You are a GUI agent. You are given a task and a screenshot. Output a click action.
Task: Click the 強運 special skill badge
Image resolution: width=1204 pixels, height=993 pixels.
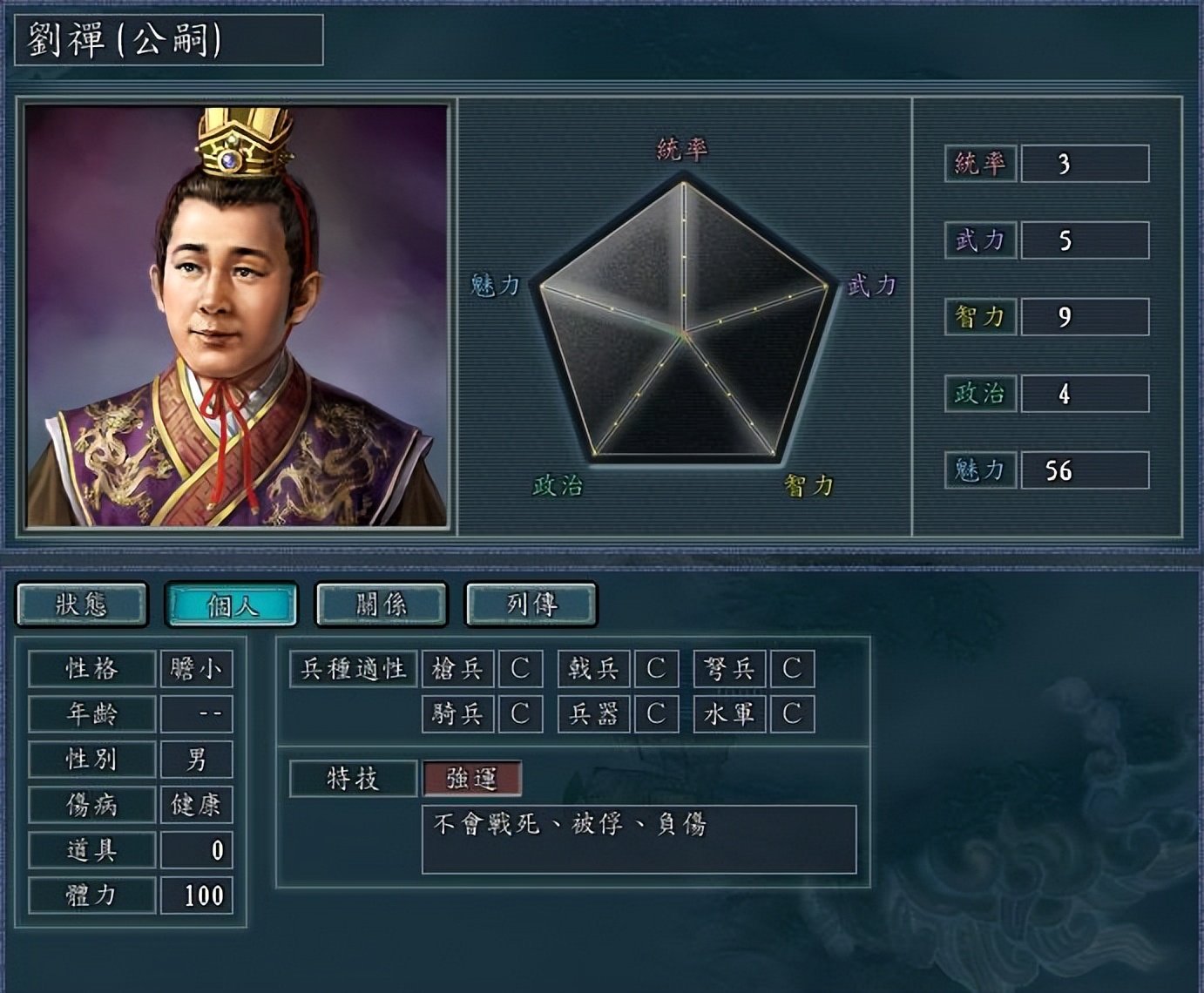472,779
